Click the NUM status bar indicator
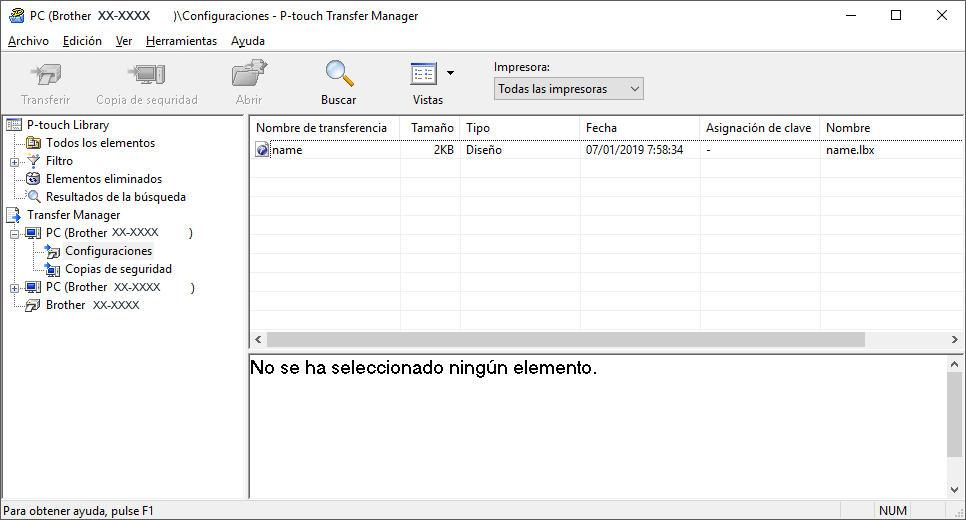Viewport: 966px width, 520px height. click(893, 511)
